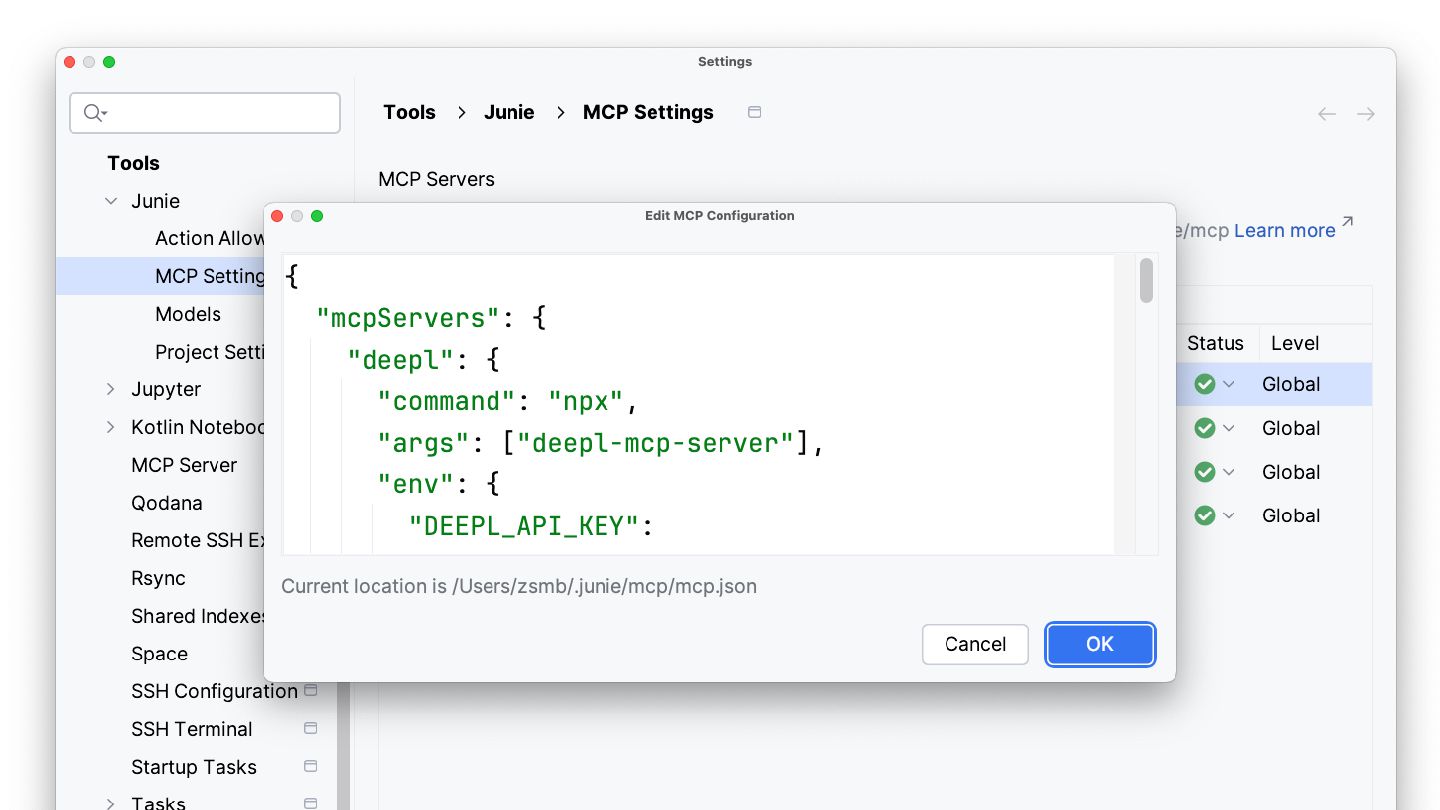Open Rsync settings page
The image size is (1440, 810).
(x=158, y=578)
